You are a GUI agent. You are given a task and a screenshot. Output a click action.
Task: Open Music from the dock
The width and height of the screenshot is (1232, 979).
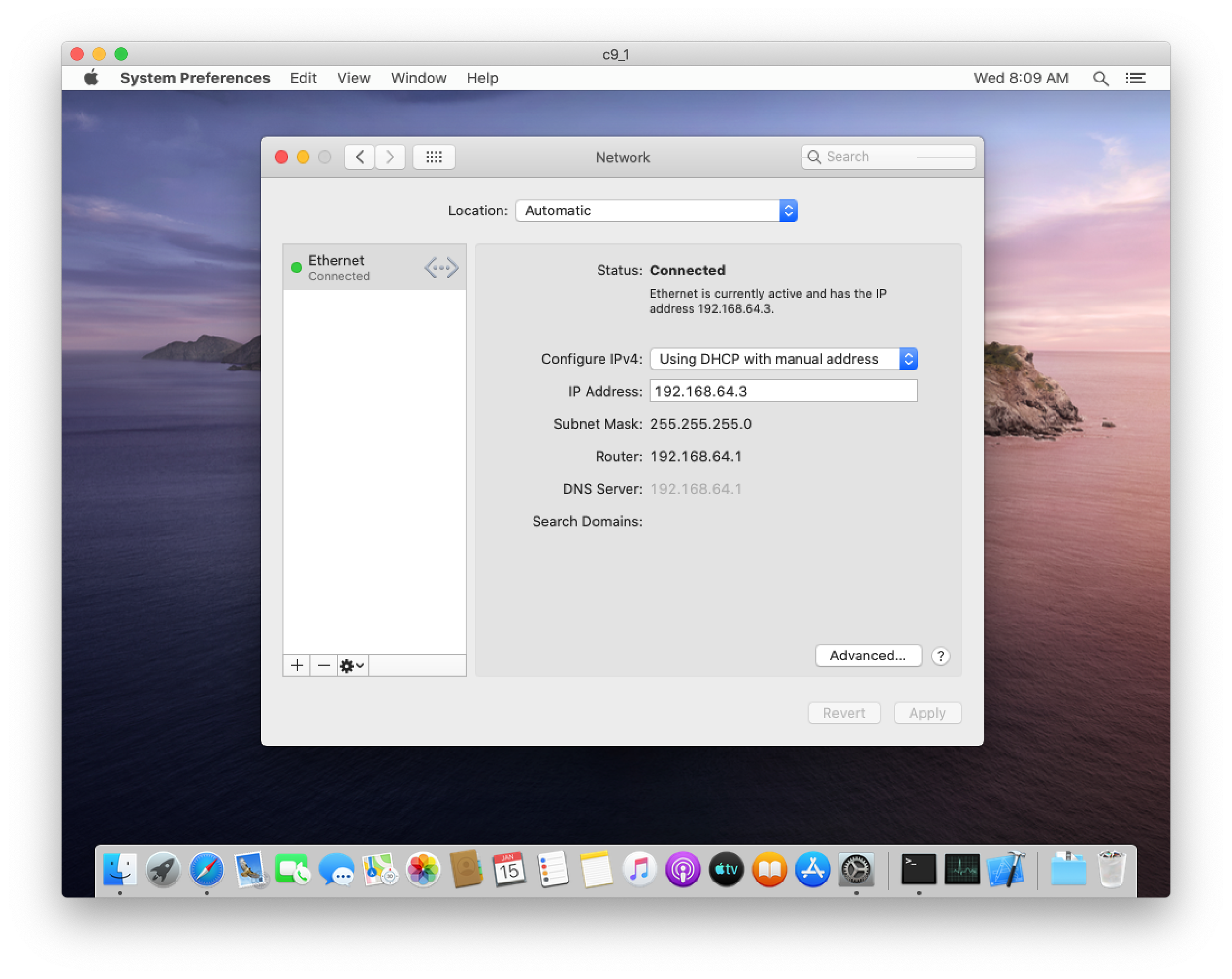point(640,869)
